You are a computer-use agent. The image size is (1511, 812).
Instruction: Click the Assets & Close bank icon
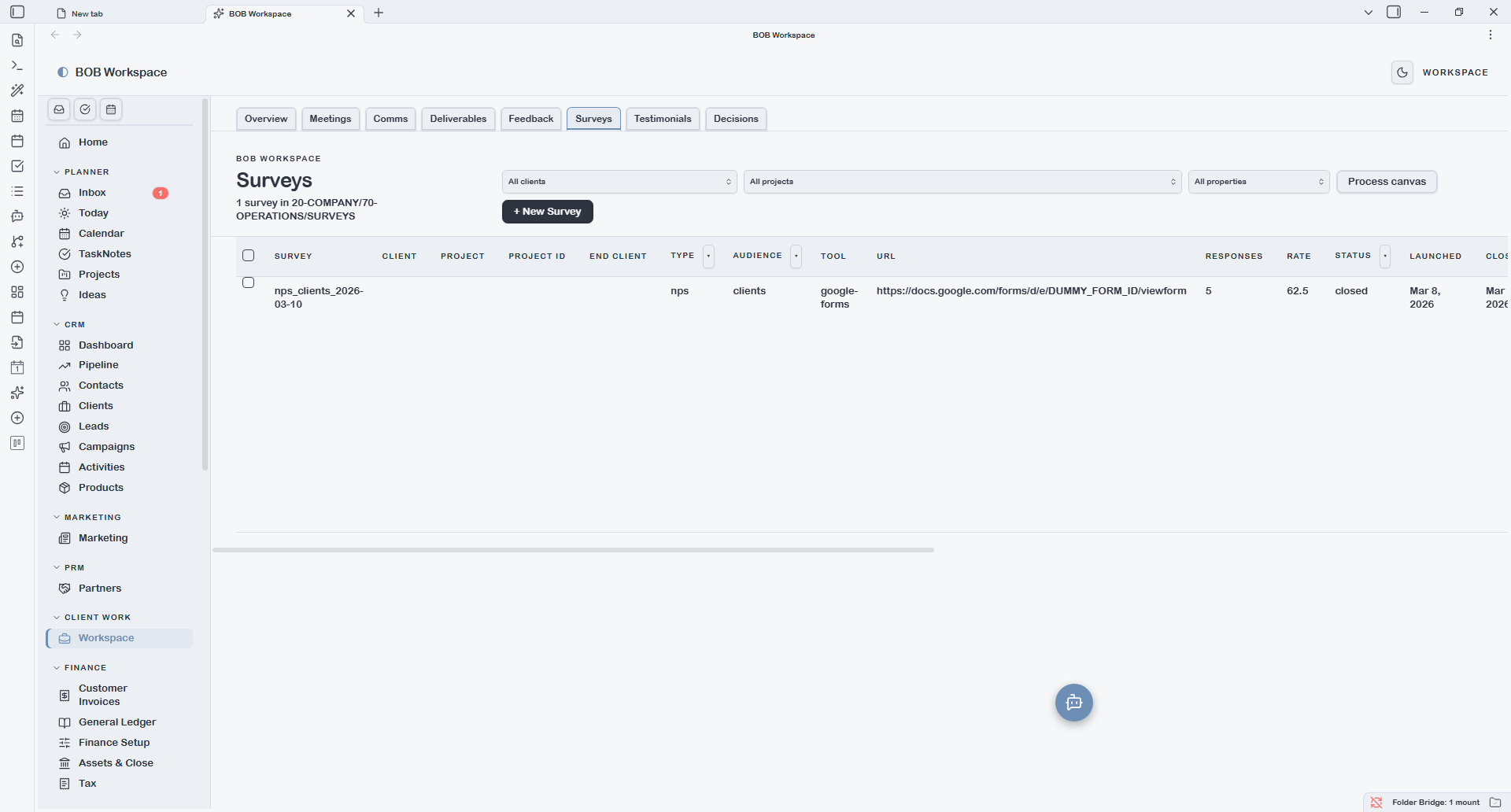point(65,763)
